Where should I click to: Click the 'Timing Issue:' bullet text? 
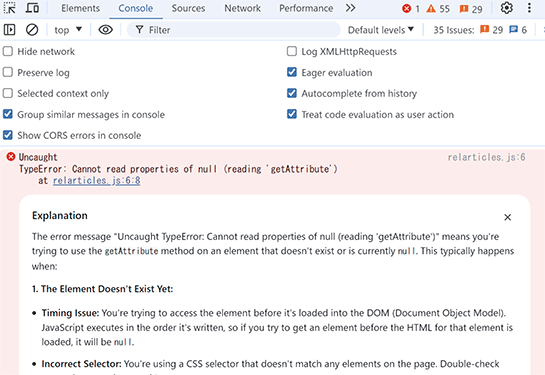click(71, 313)
